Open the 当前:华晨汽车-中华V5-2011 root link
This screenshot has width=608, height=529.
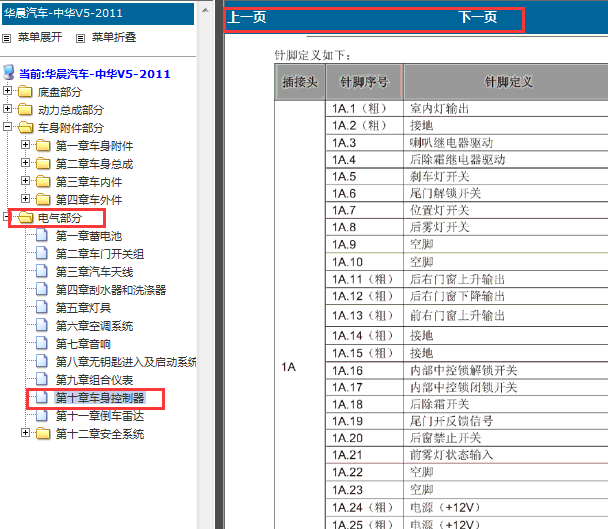click(x=95, y=74)
